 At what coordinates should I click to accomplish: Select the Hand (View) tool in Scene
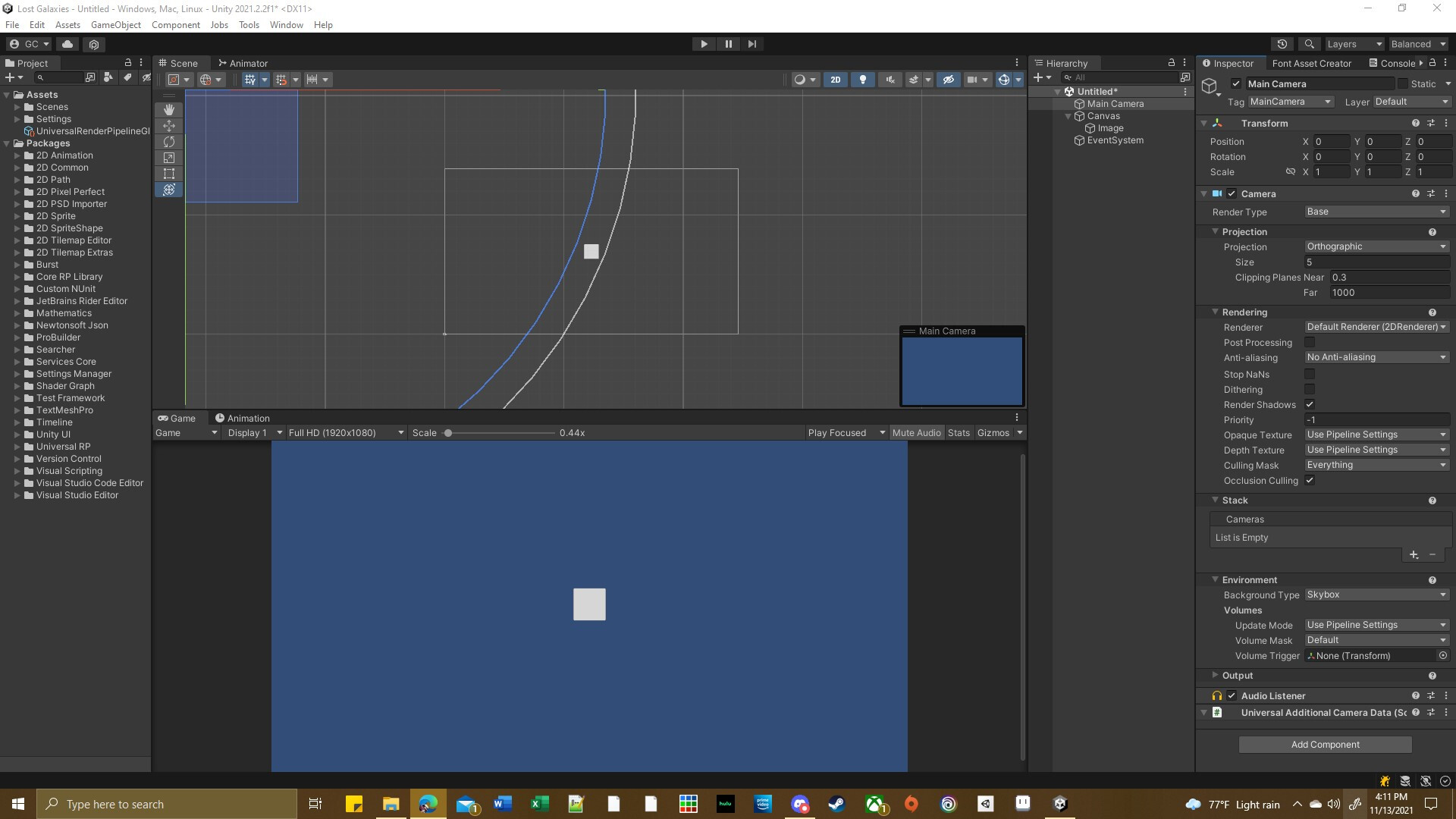(168, 110)
